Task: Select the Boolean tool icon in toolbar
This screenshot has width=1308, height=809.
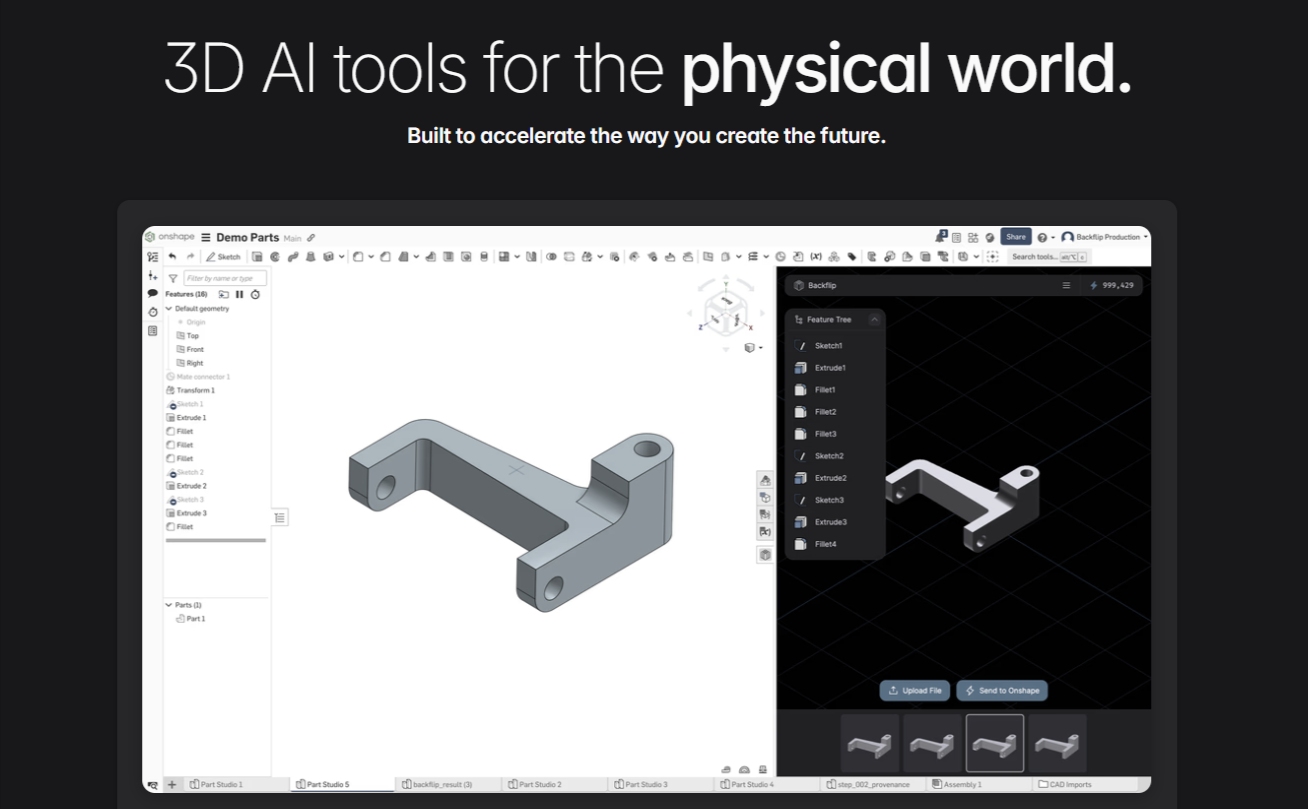Action: coord(552,257)
